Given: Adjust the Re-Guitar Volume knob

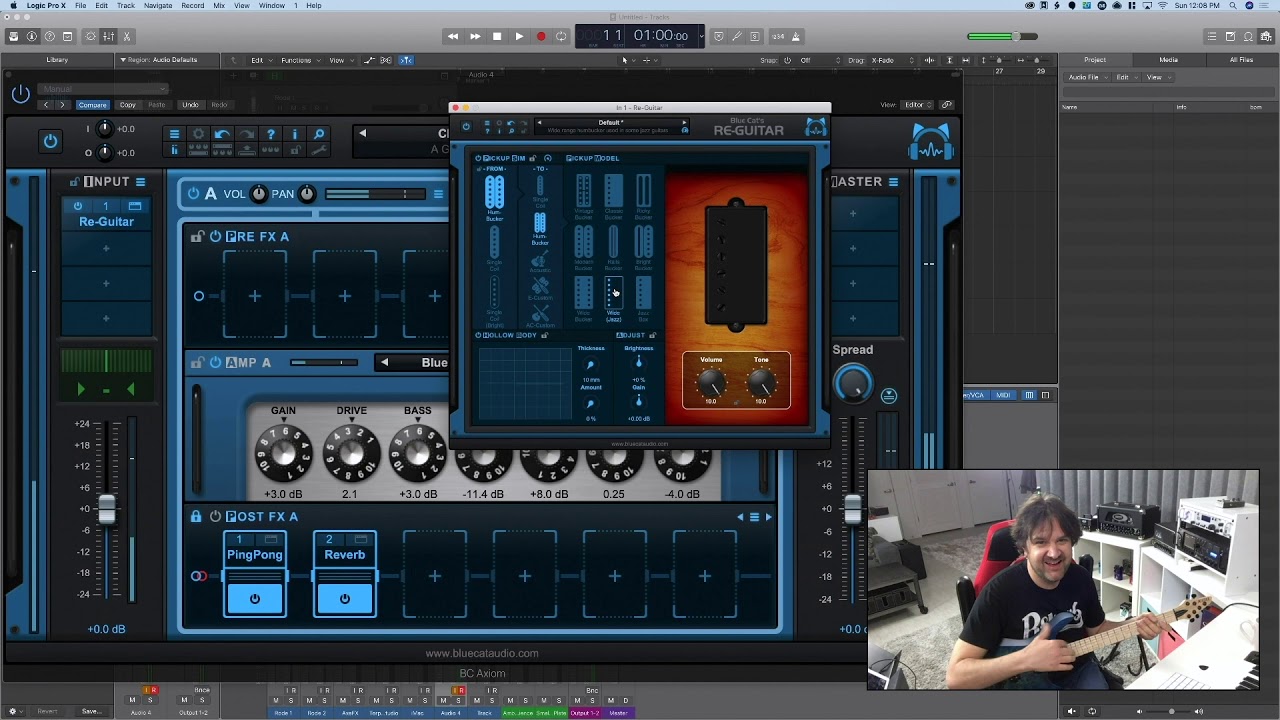Looking at the screenshot, I should 711,382.
